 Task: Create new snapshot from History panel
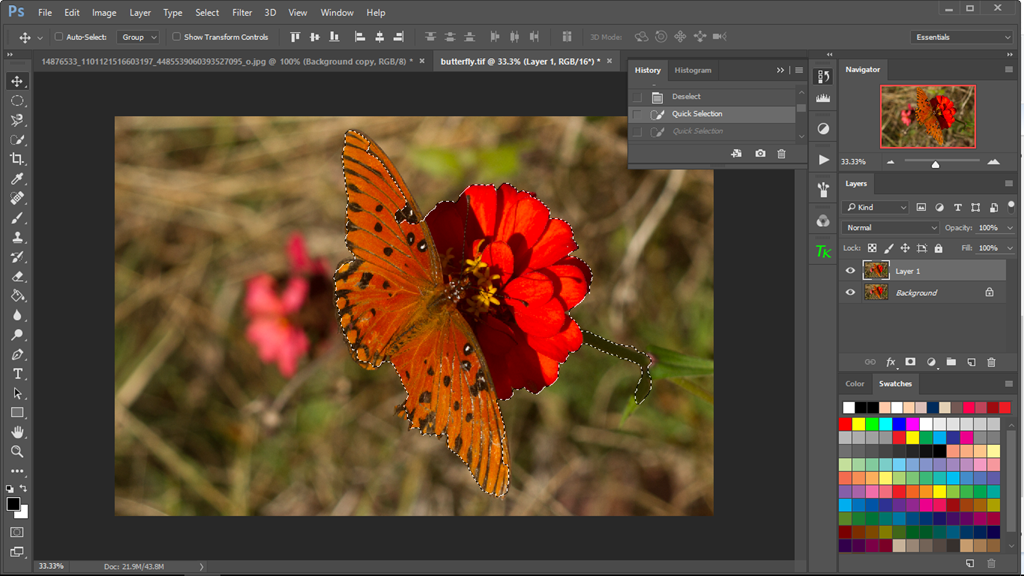click(760, 154)
